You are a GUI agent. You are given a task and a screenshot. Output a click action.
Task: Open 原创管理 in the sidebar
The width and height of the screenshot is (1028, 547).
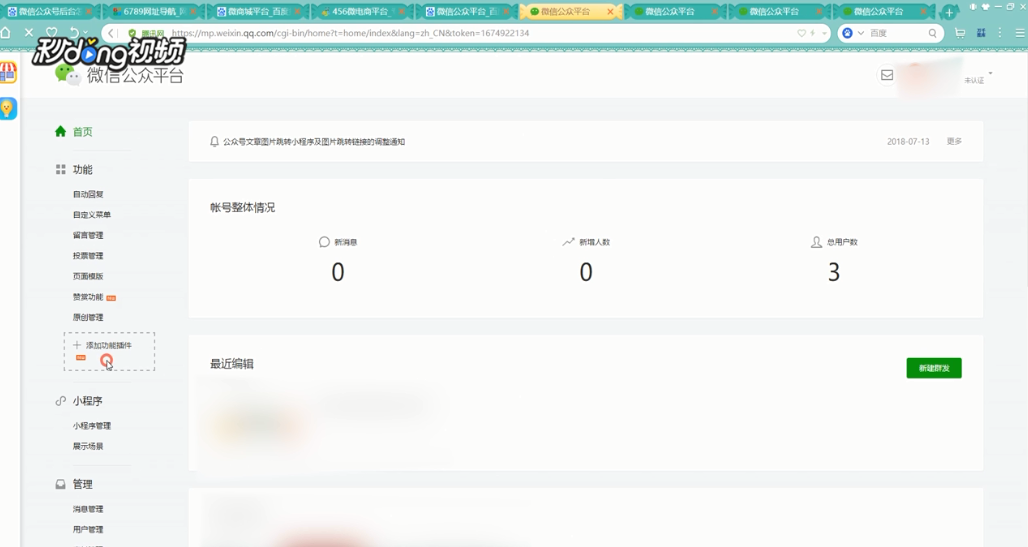(x=88, y=317)
